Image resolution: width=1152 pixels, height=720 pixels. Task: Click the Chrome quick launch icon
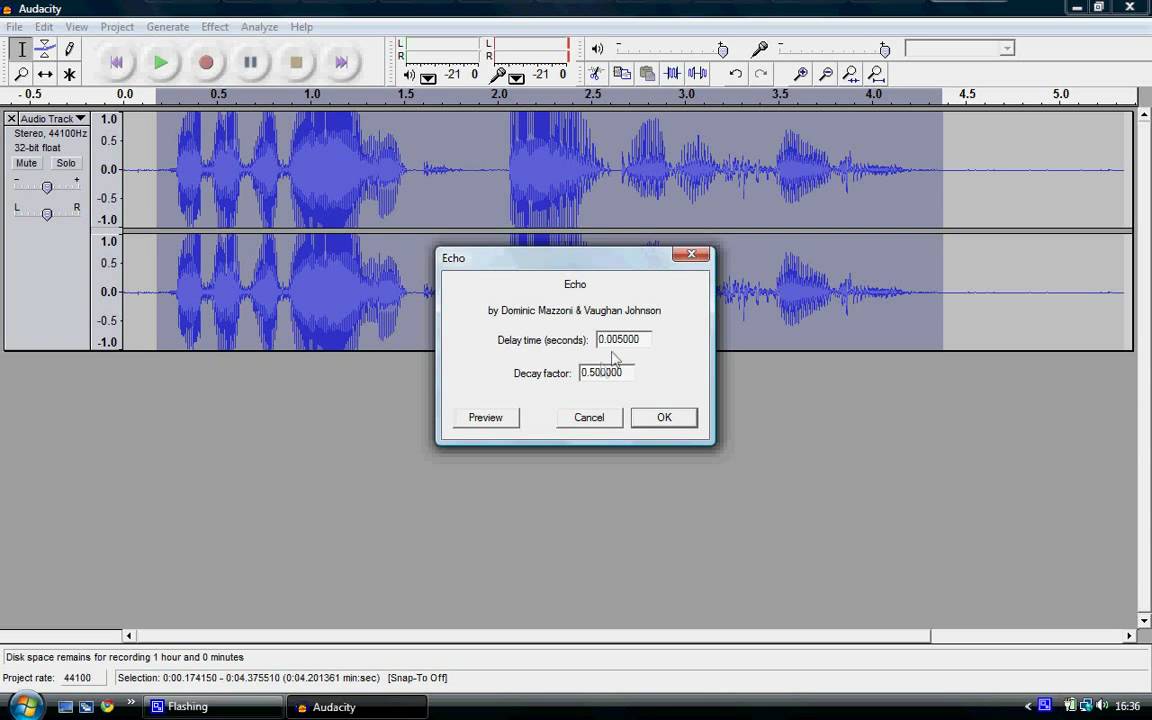[x=108, y=706]
